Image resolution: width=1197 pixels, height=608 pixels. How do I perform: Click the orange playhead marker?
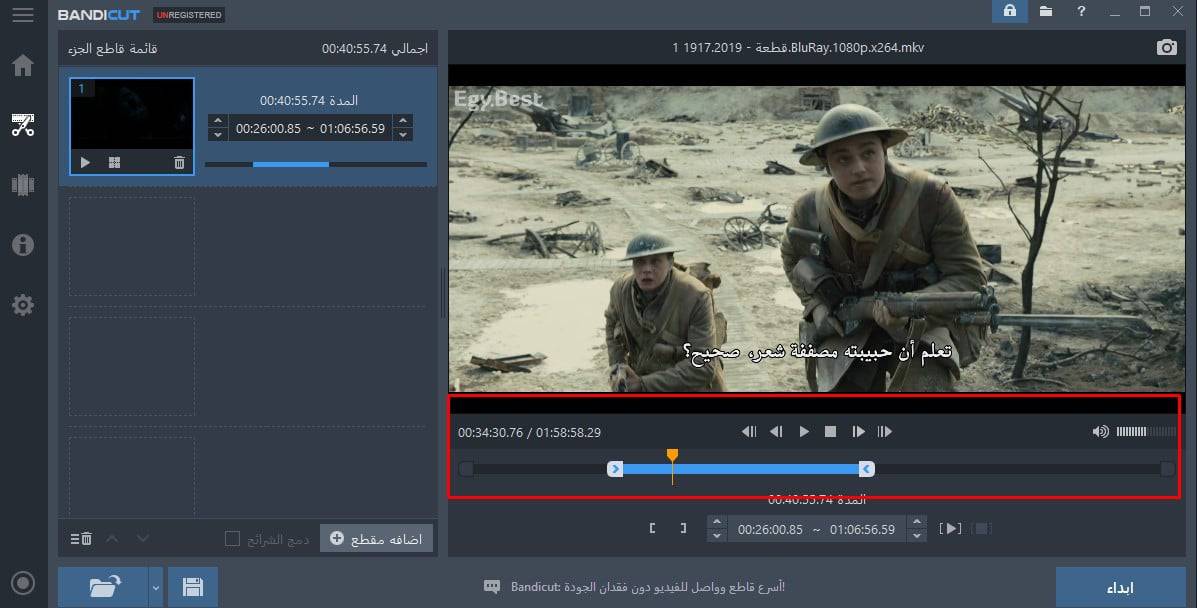coord(672,455)
